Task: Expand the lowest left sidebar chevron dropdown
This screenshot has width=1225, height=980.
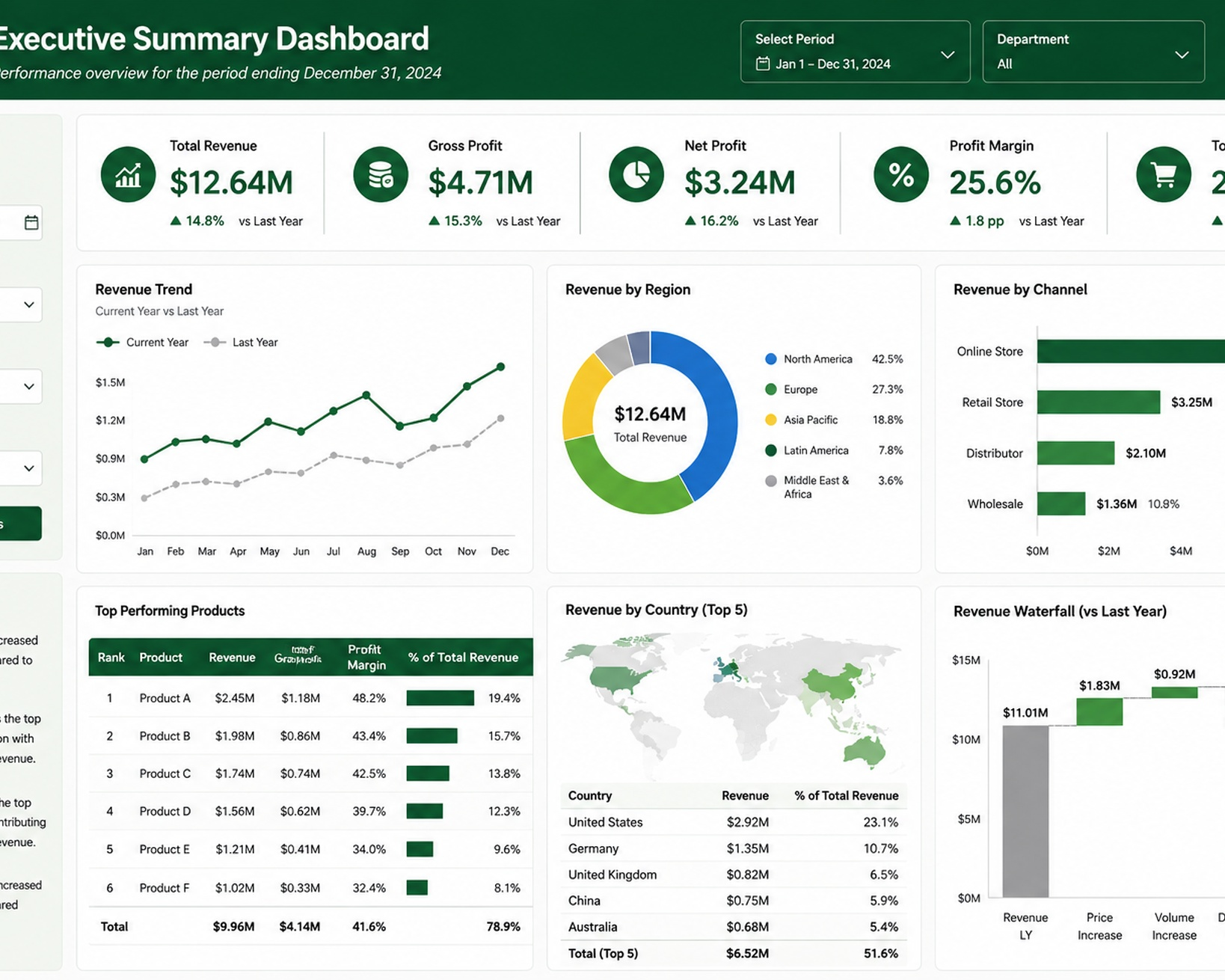Action: 28,468
